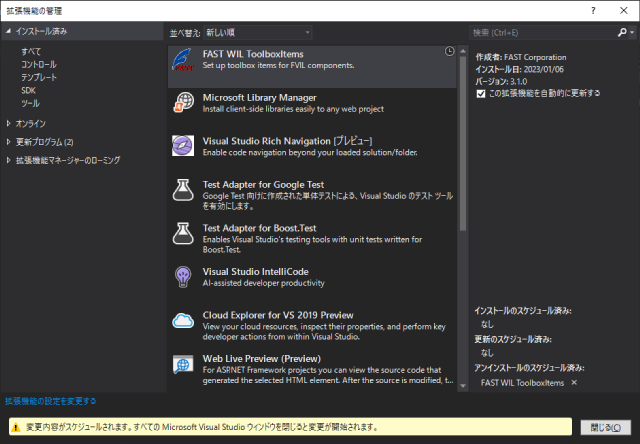Click the Web Live Preview icon

tap(183, 364)
